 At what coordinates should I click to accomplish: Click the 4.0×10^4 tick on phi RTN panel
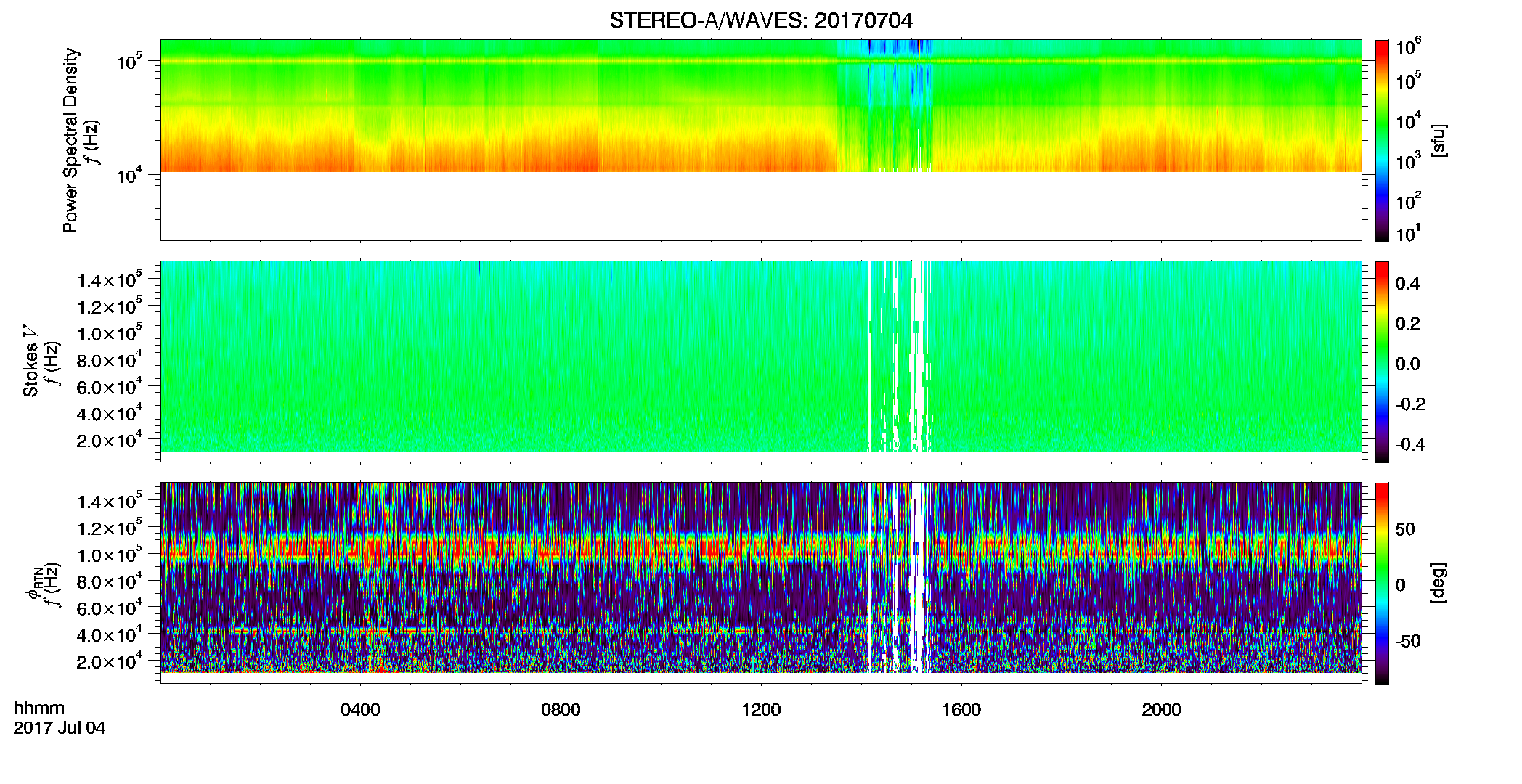pyautogui.click(x=110, y=634)
